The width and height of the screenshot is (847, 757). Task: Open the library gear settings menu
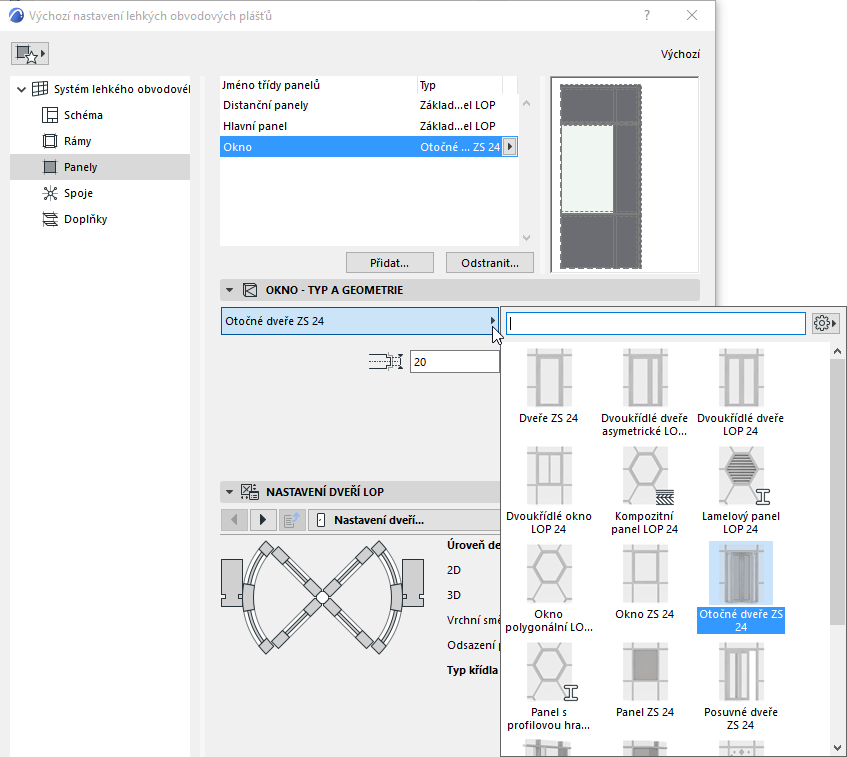coord(825,323)
